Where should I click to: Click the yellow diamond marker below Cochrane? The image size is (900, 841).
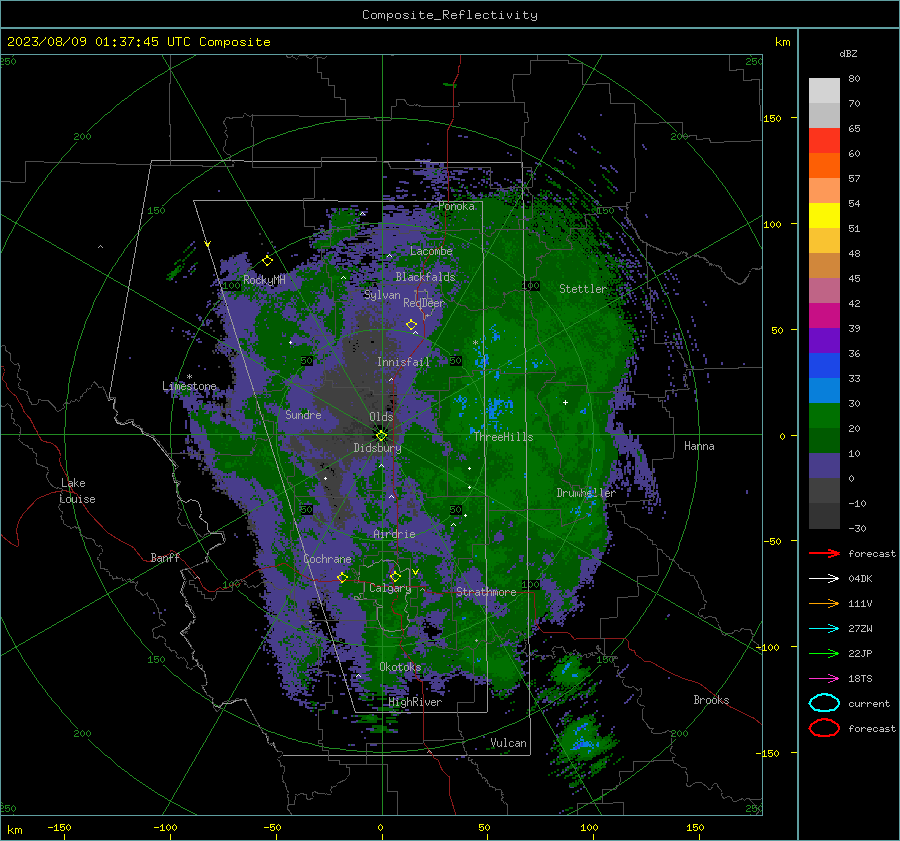(x=343, y=577)
